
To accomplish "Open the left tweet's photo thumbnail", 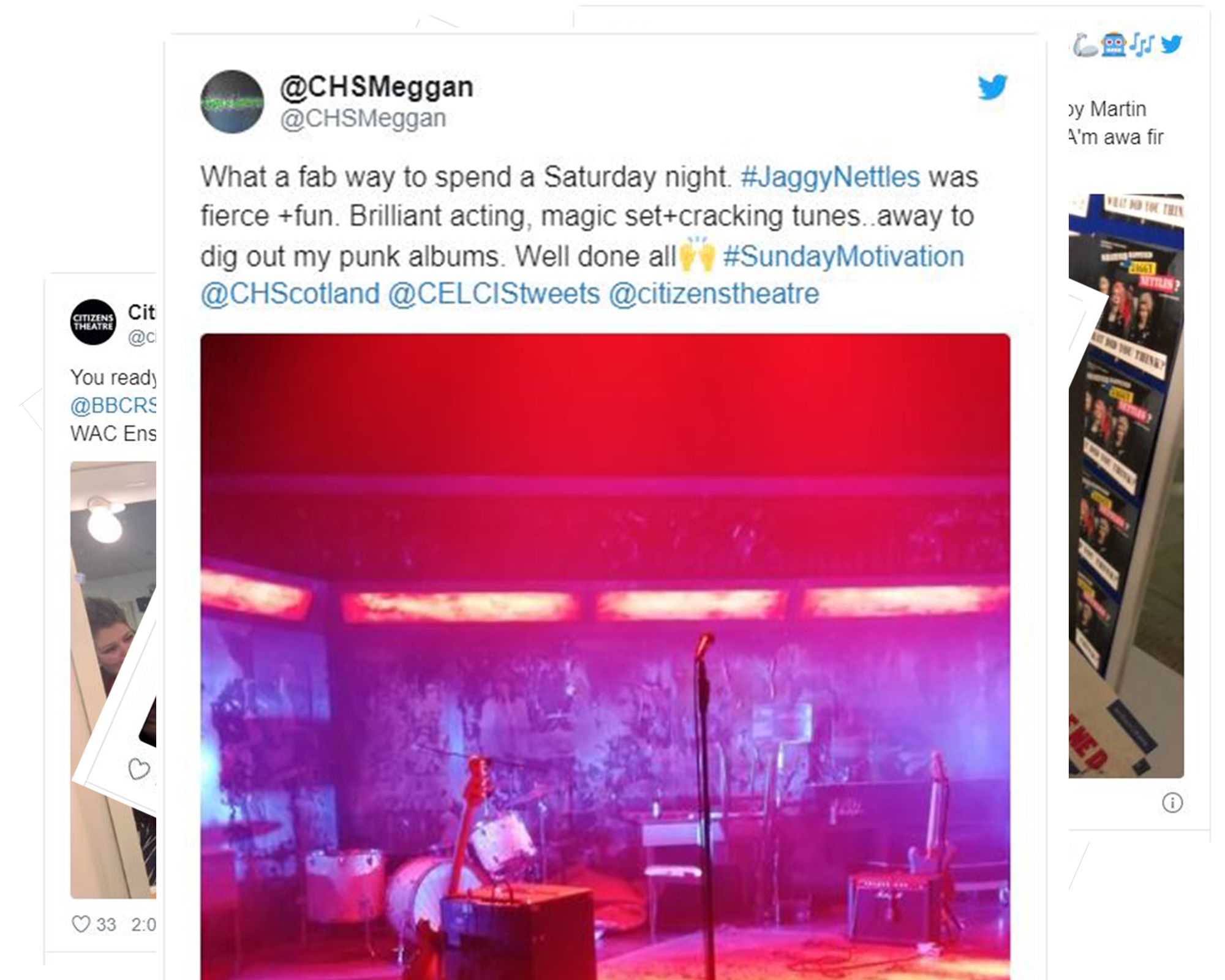I will click(x=113, y=680).
